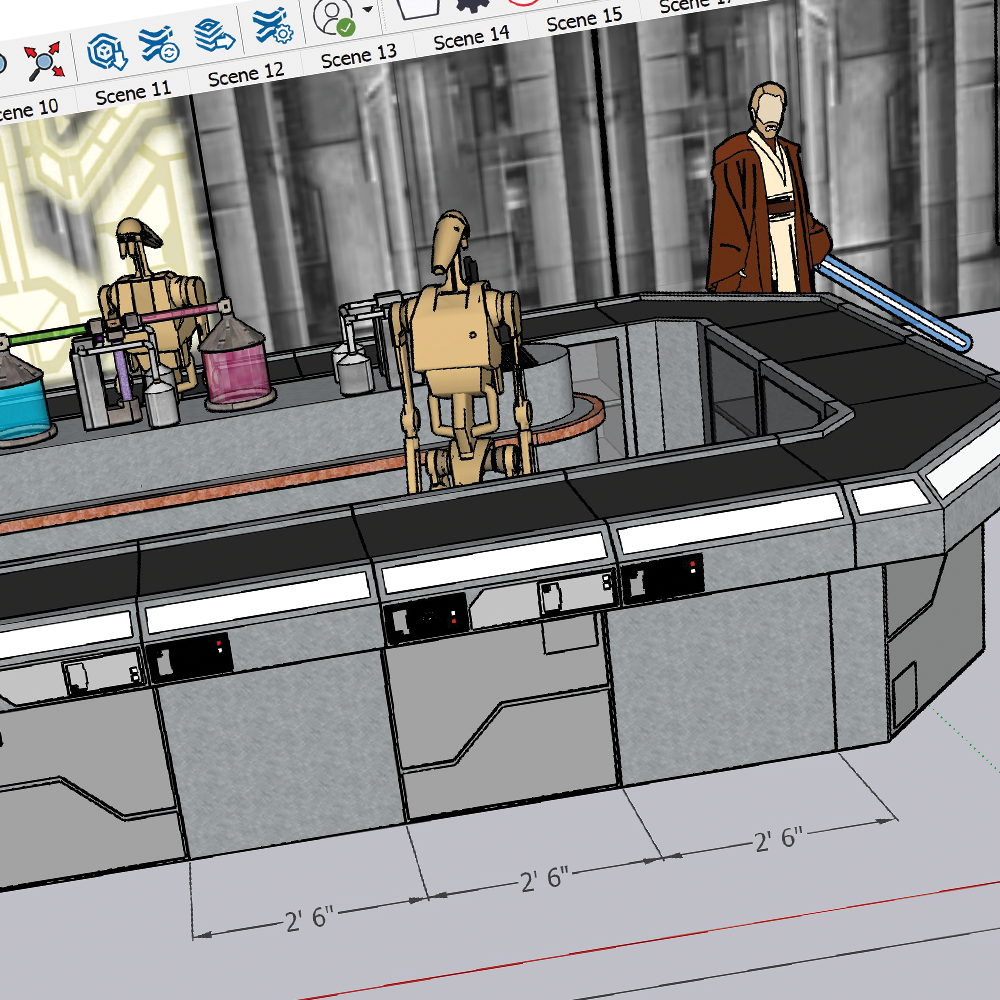The width and height of the screenshot is (1000, 1000).
Task: Click the leftmost 2' 6" dimension label
Action: [x=309, y=918]
